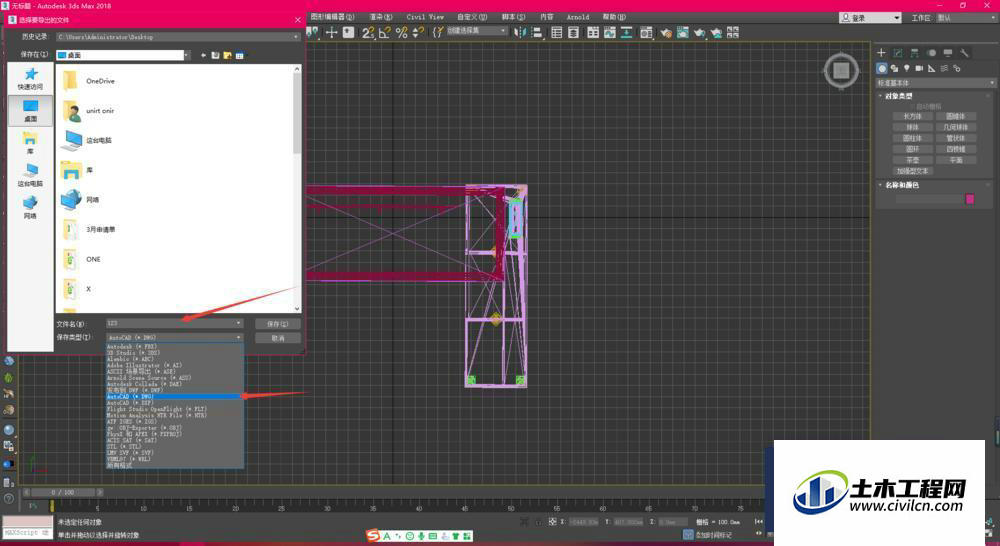Screen dimensions: 1000x546
Task: Switch to the Modify panel tab
Action: pyautogui.click(x=898, y=53)
